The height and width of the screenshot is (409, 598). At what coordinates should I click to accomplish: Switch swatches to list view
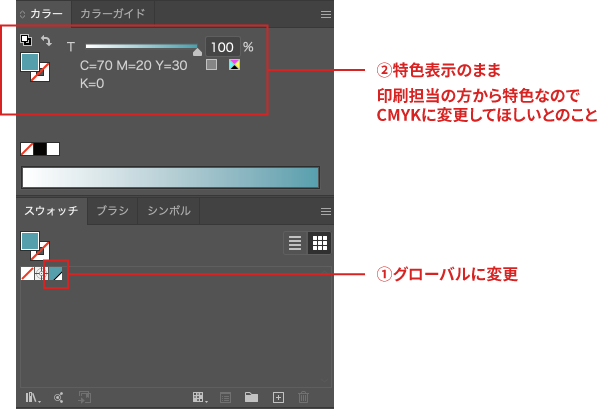click(x=295, y=243)
